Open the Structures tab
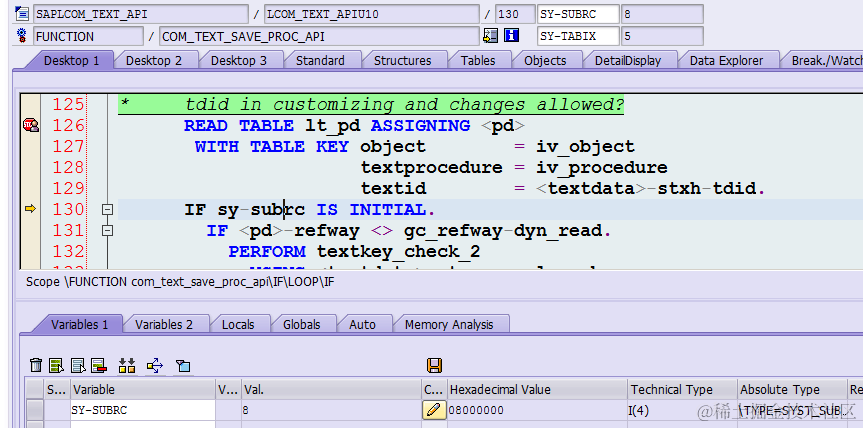Screen dimensions: 863x428 click(x=402, y=61)
